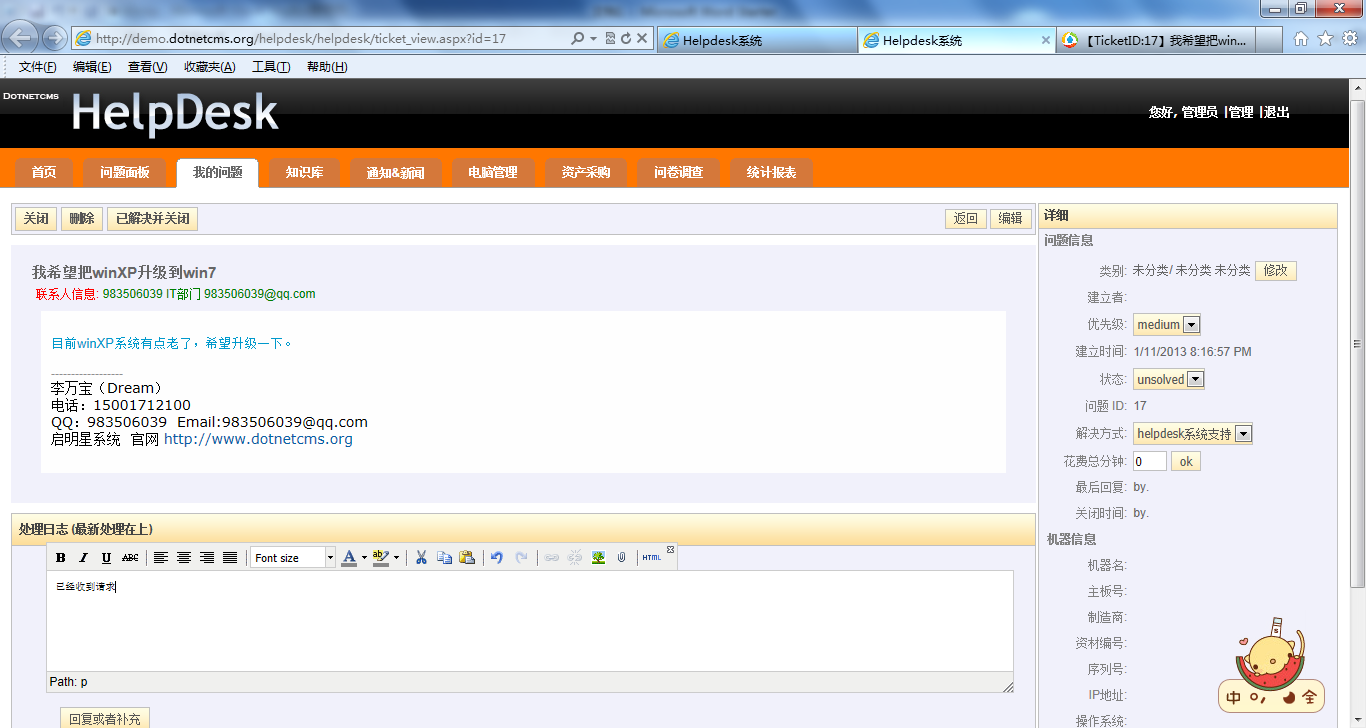Paste using the editor clipboard icon
The height and width of the screenshot is (728, 1366).
pyautogui.click(x=467, y=558)
